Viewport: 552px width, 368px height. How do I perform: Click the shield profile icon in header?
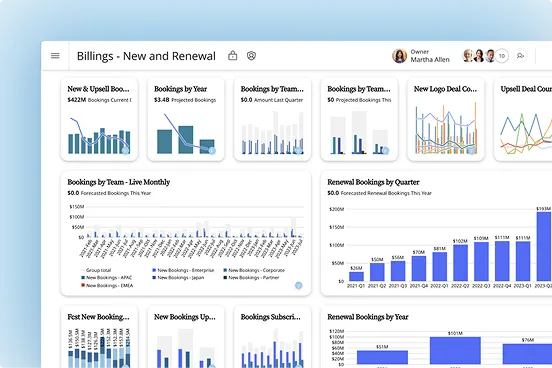coord(251,56)
